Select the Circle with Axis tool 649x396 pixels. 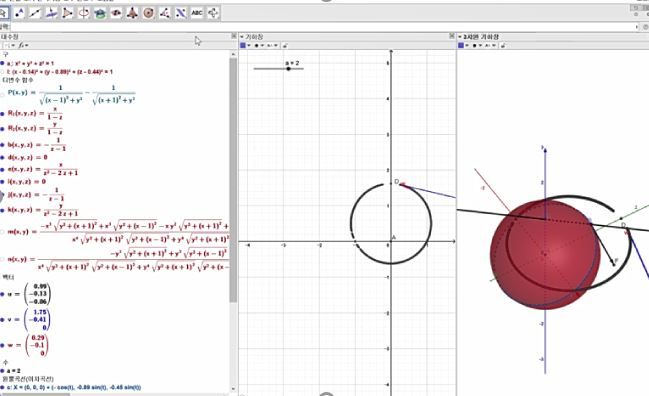coord(84,13)
